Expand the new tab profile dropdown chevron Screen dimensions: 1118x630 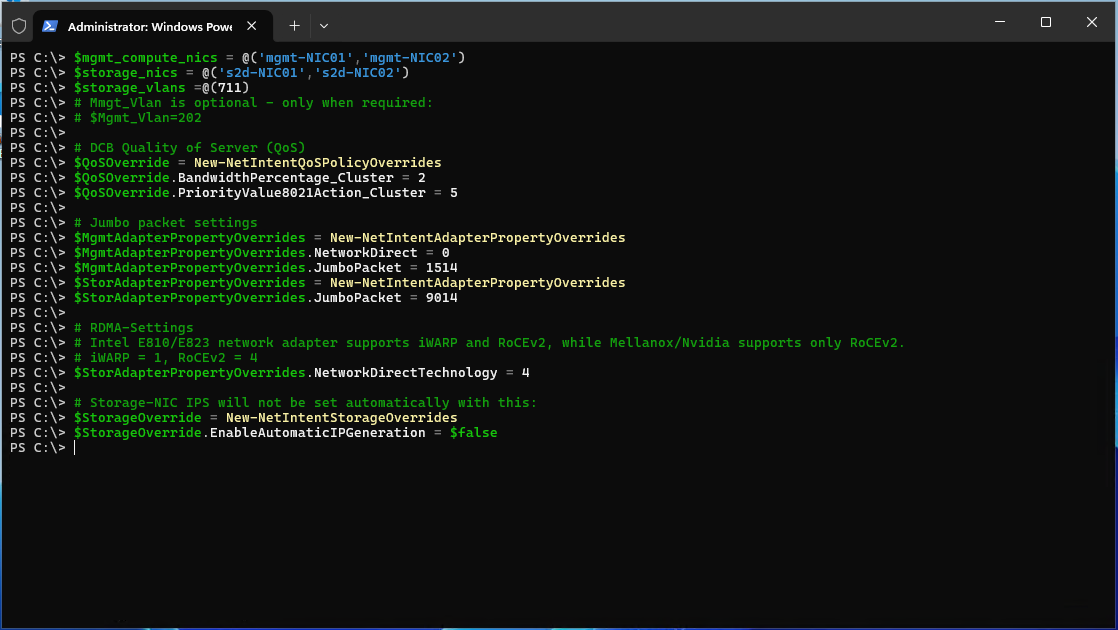pos(324,25)
